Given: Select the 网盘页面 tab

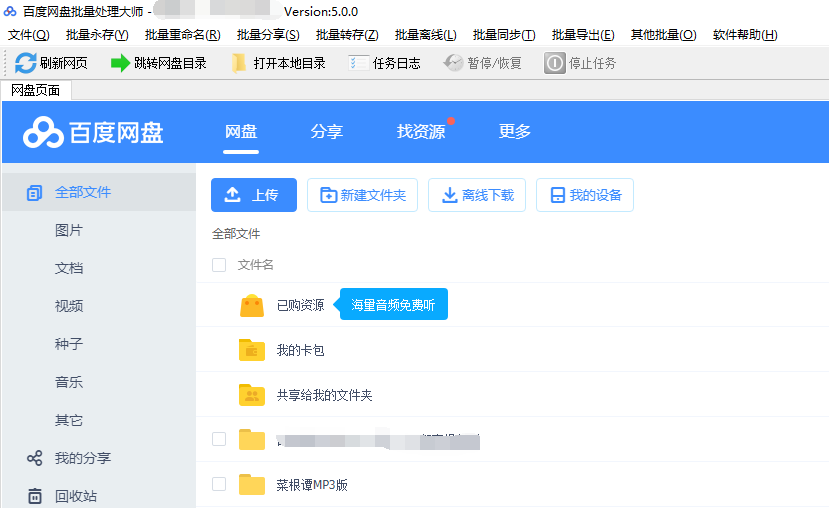Looking at the screenshot, I should click(x=36, y=90).
